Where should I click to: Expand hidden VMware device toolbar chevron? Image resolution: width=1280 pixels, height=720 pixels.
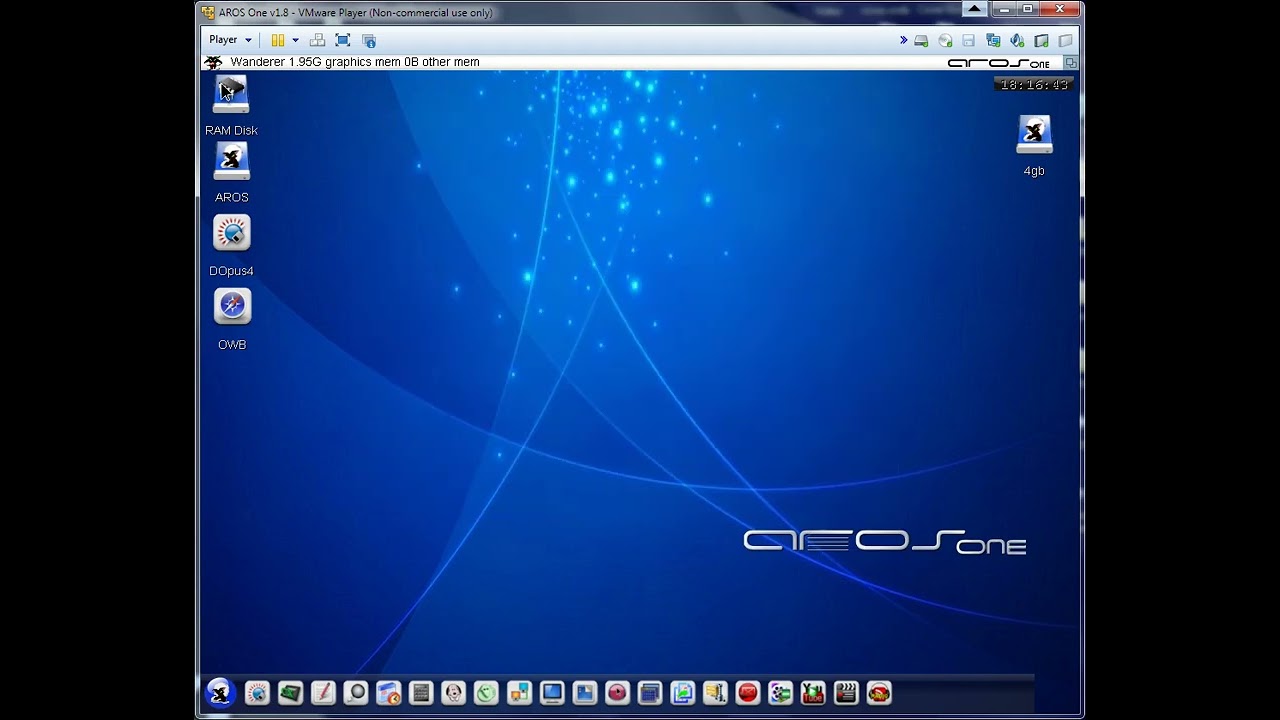coord(903,40)
